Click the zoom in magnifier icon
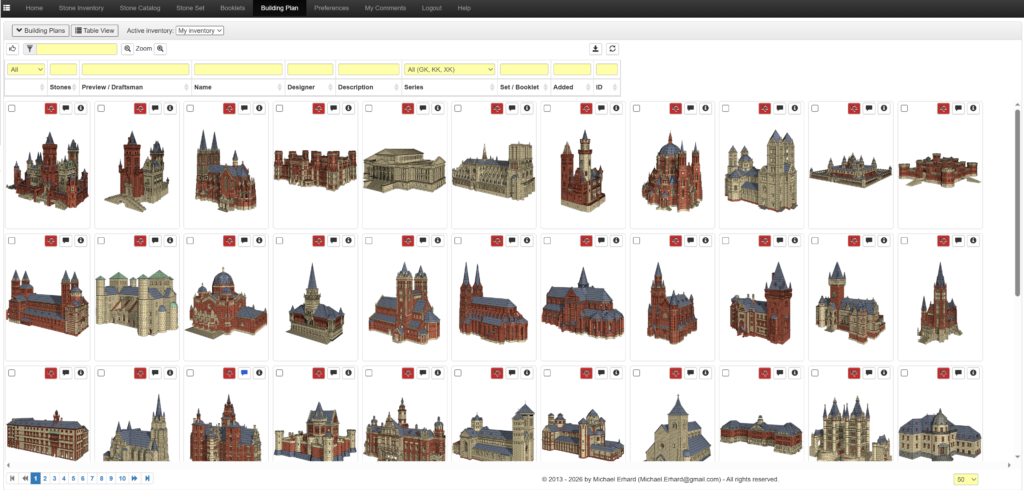Image resolution: width=1024 pixels, height=490 pixels. point(160,48)
